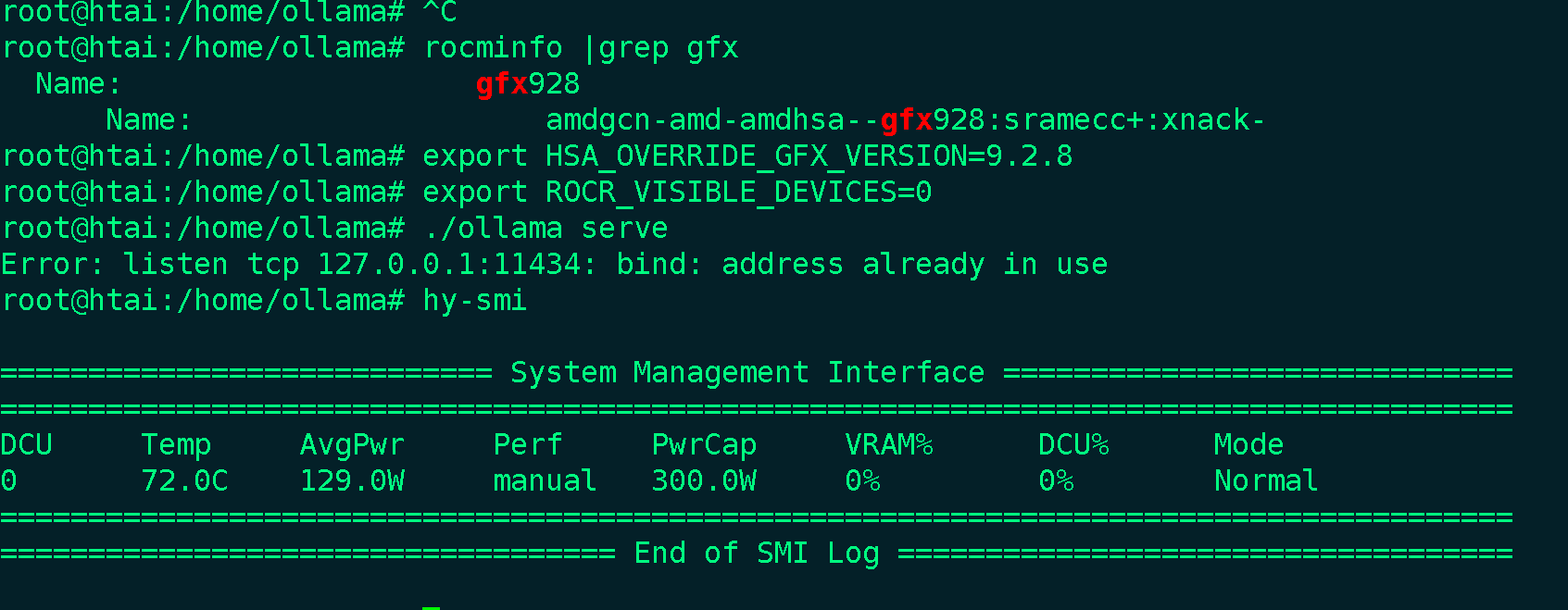Click the DCU index value '0' in the table row

pyautogui.click(x=8, y=481)
